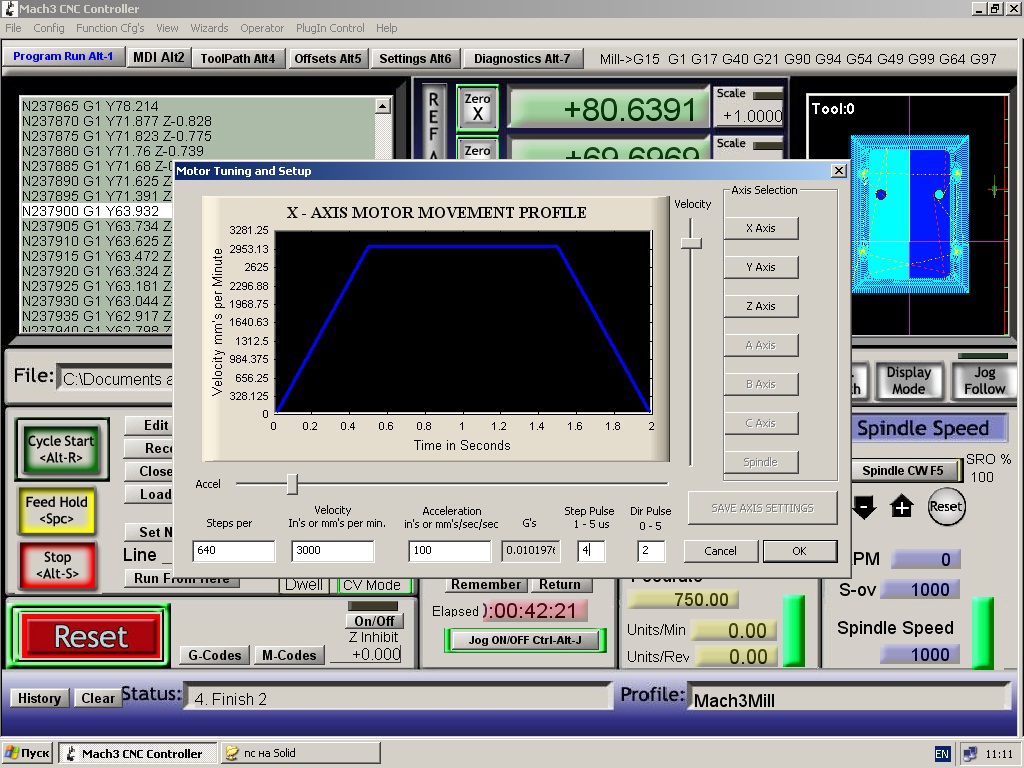This screenshot has width=1024, height=768.
Task: Open the Config menu
Action: point(49,28)
